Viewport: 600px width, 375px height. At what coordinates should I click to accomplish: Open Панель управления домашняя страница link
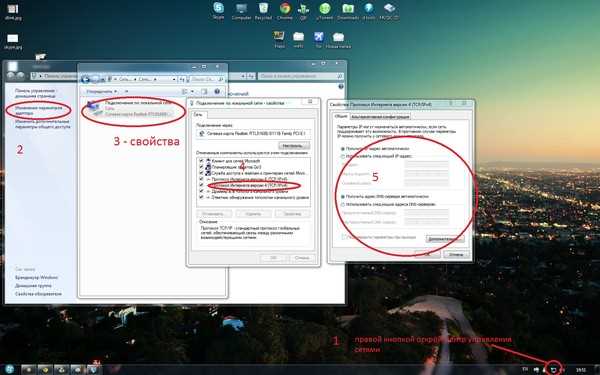[x=35, y=93]
